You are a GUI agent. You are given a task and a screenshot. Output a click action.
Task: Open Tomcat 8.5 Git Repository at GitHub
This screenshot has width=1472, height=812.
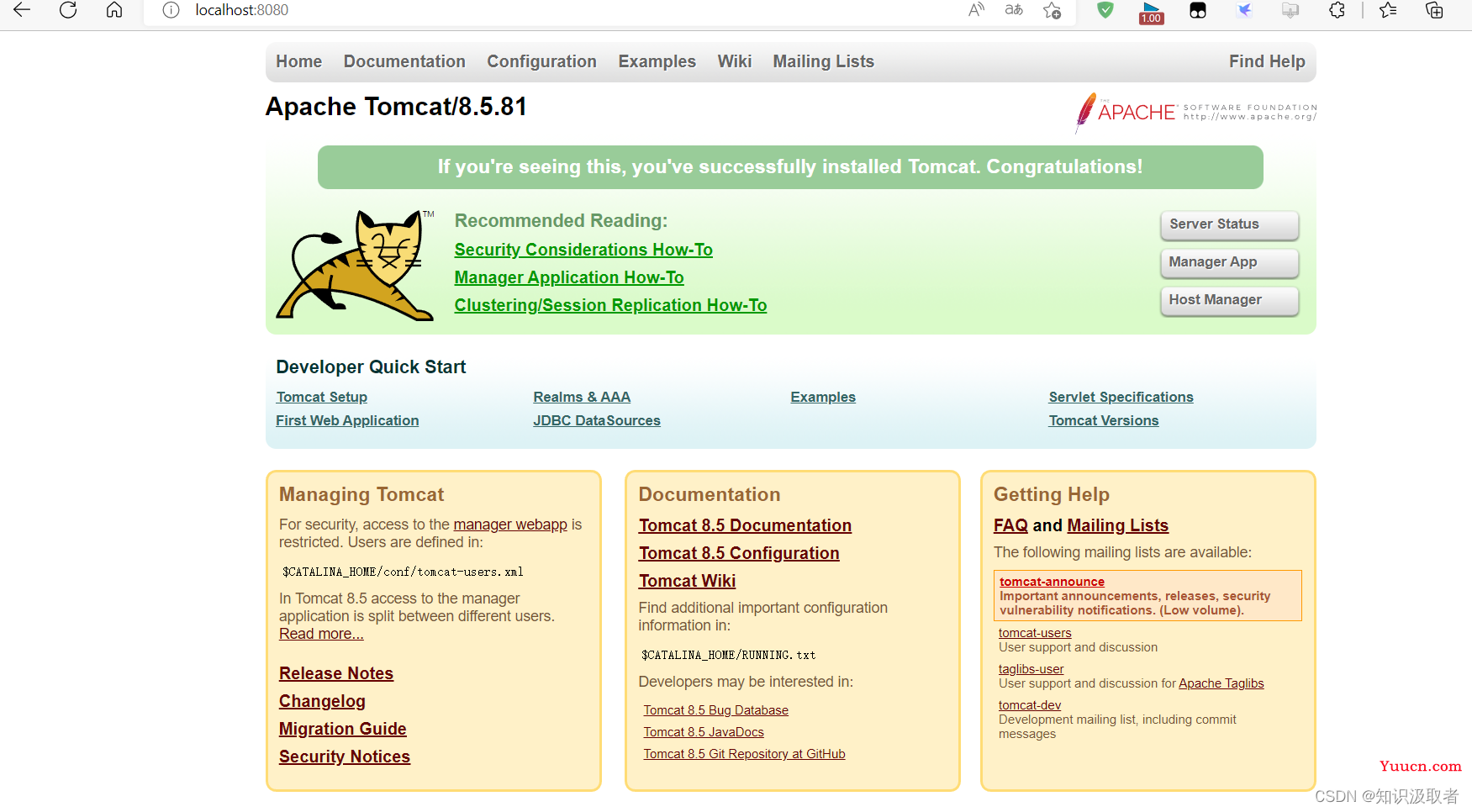pos(744,754)
